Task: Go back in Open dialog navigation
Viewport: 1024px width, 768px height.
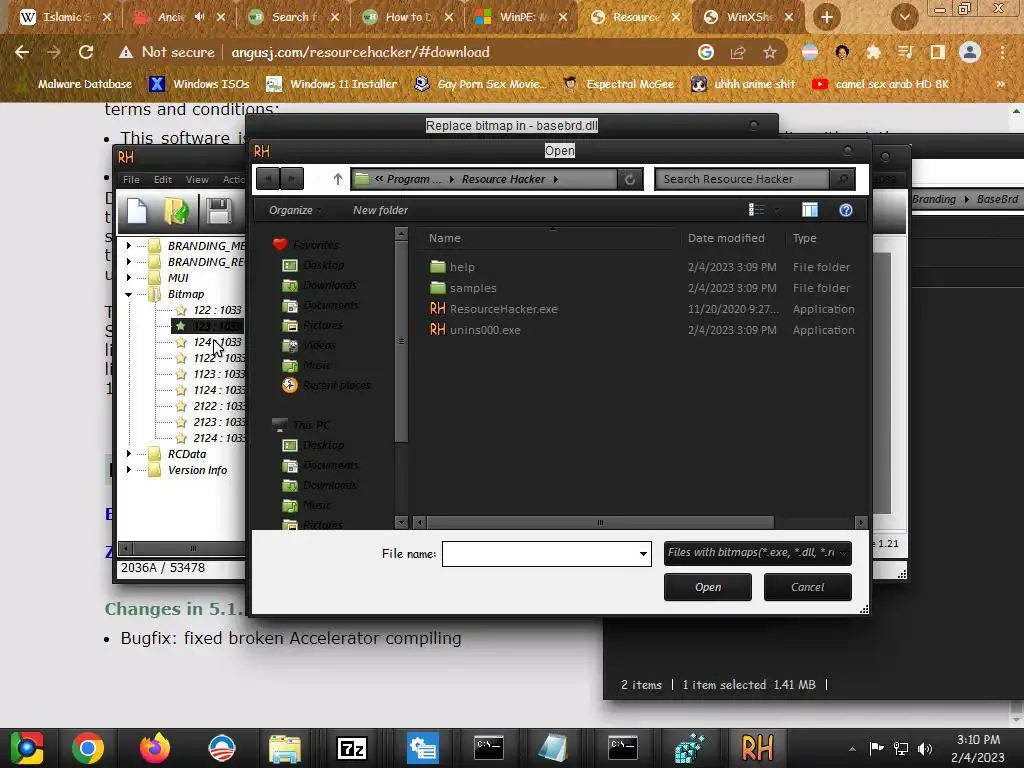Action: pyautogui.click(x=268, y=178)
